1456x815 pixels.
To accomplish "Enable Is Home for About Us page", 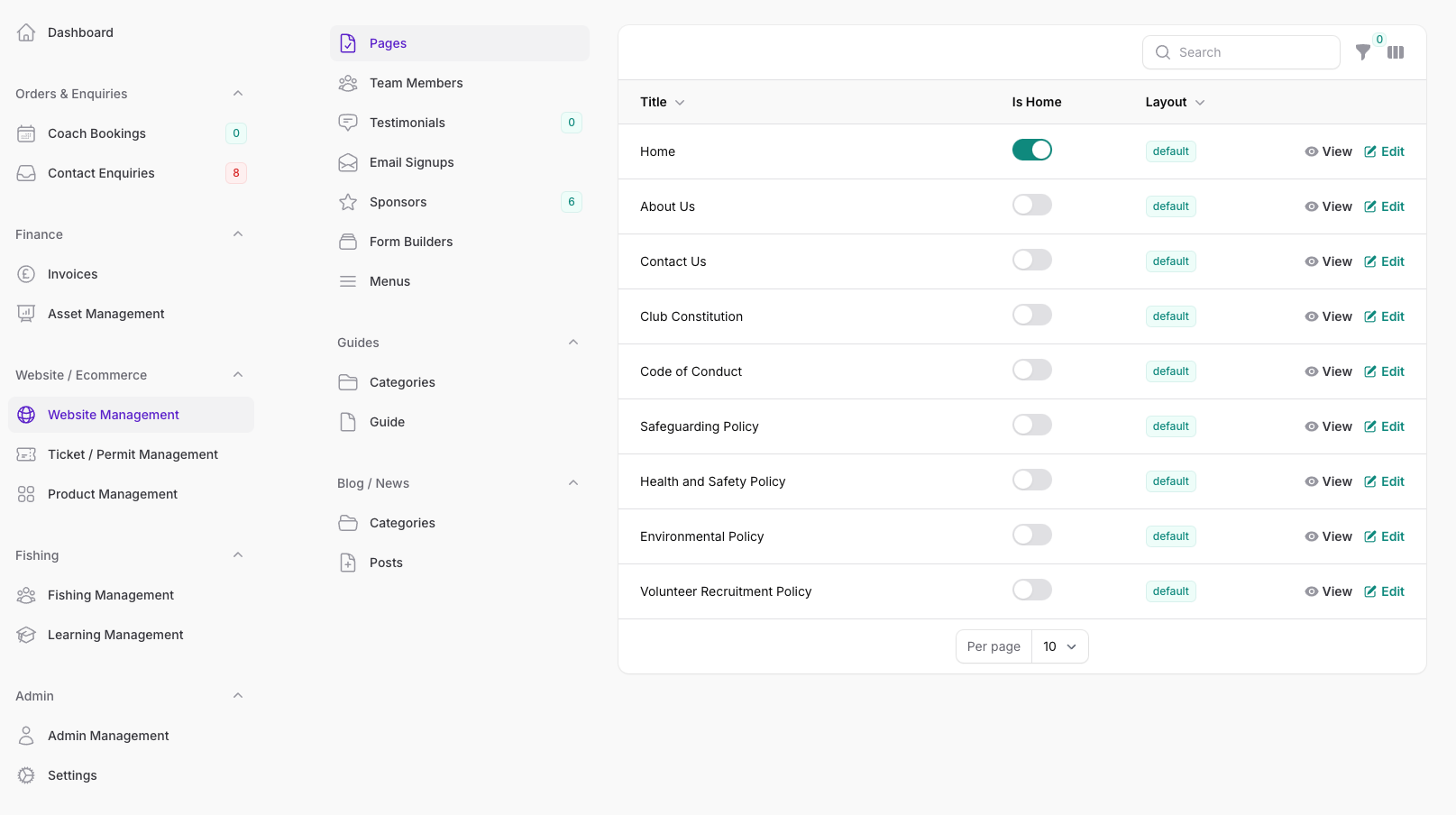I will coord(1031,205).
